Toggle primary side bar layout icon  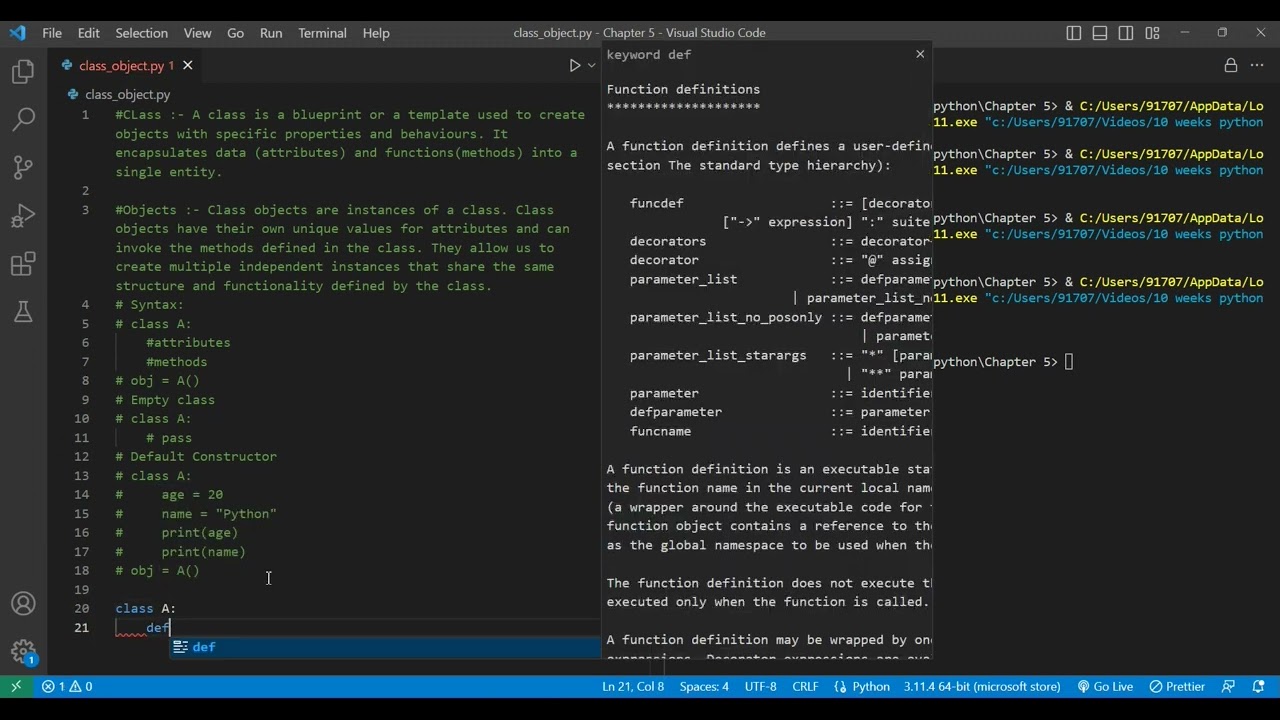(x=1074, y=33)
